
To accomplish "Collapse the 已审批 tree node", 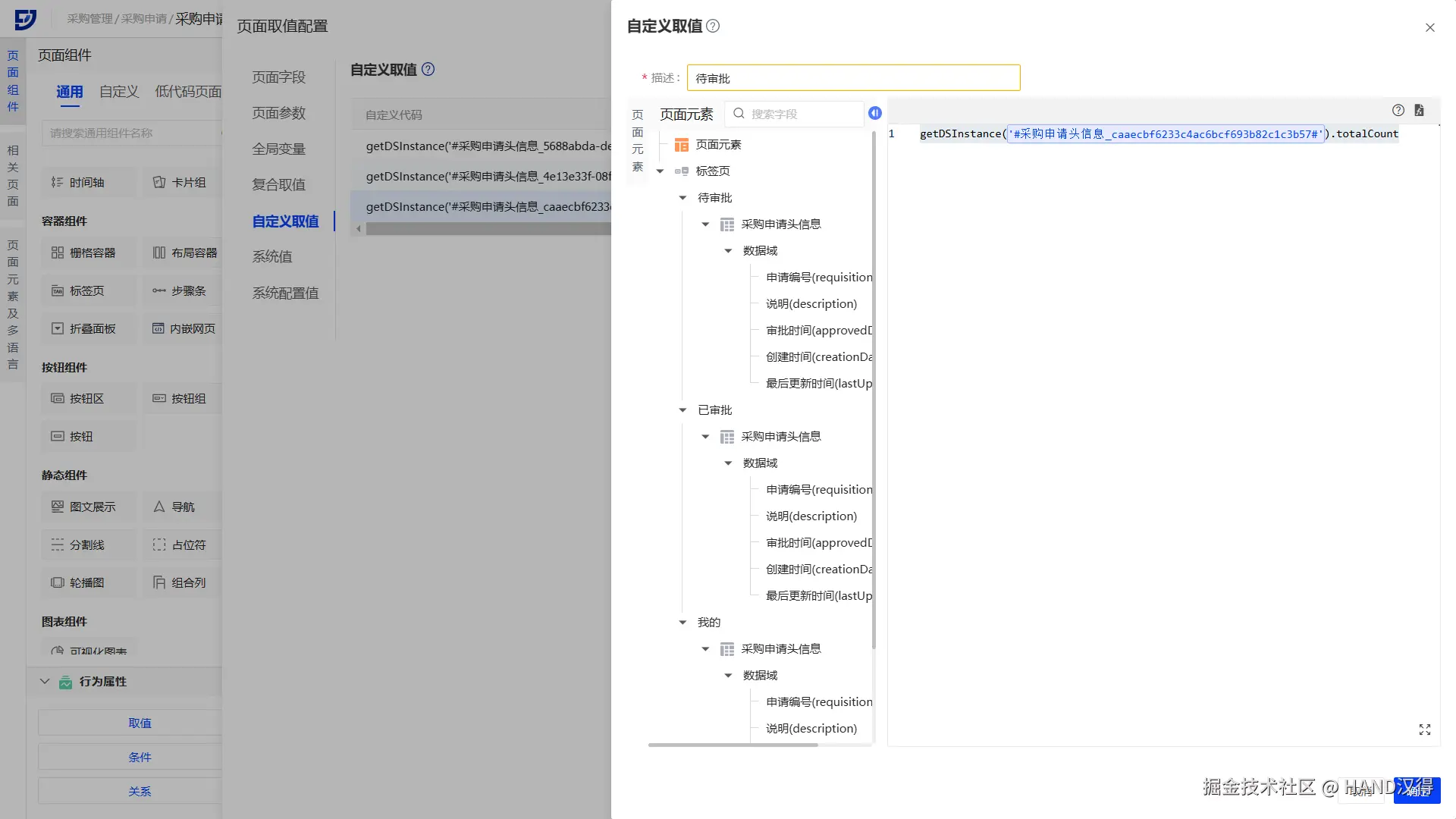I will click(x=682, y=410).
